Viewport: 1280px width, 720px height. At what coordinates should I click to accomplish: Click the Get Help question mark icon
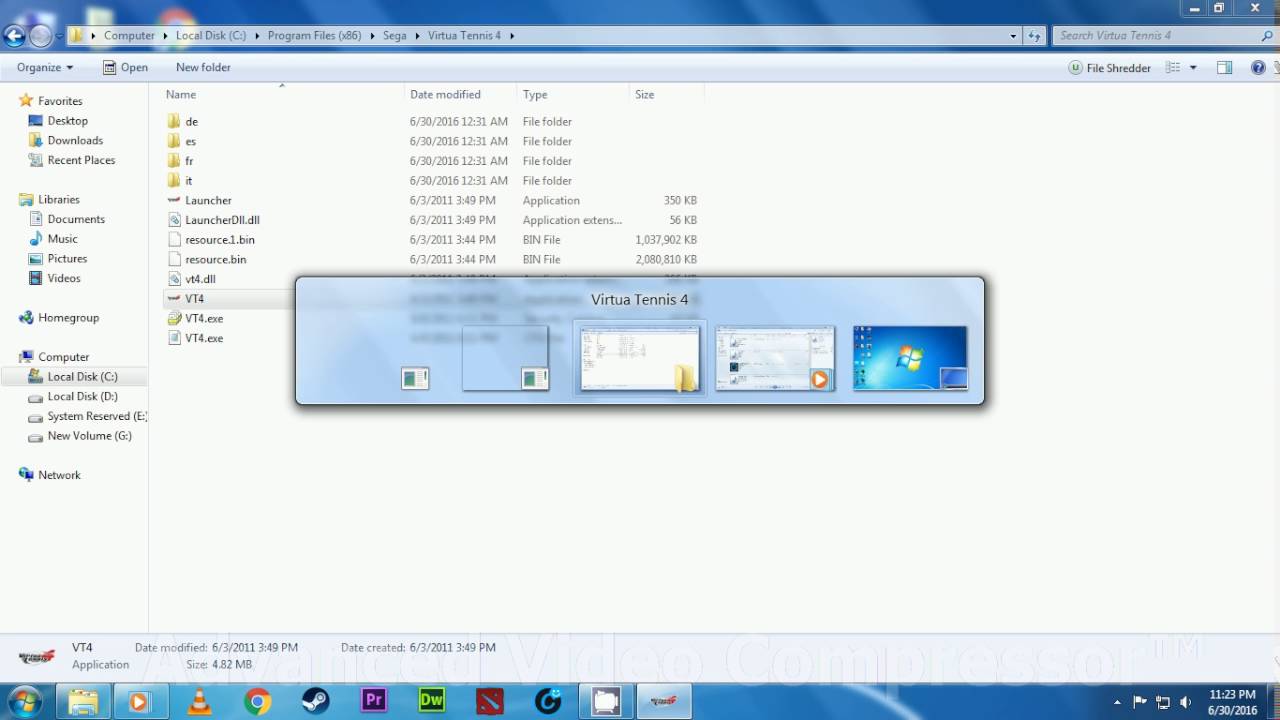(x=1258, y=67)
